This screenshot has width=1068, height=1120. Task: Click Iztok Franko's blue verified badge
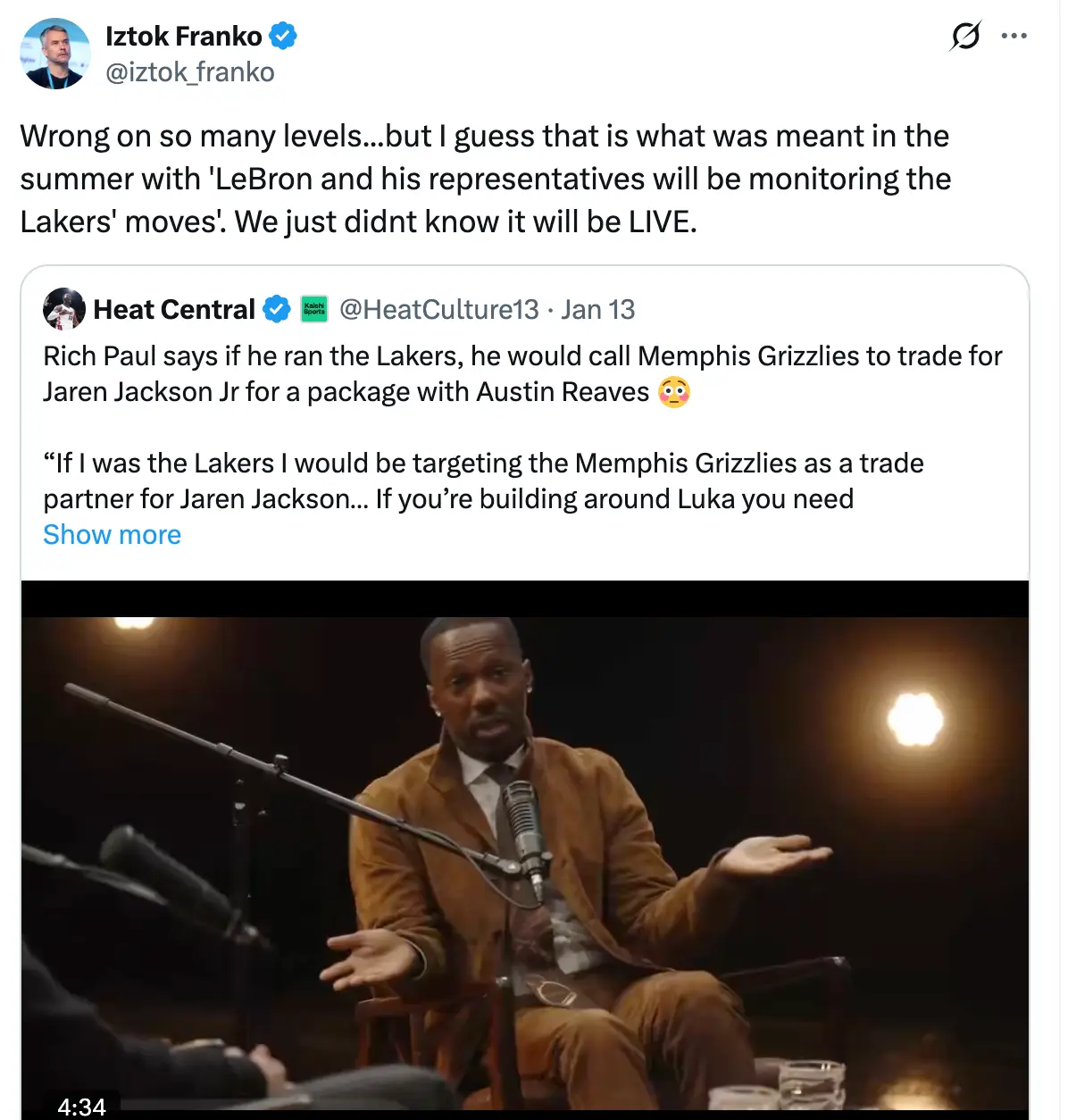point(283,37)
